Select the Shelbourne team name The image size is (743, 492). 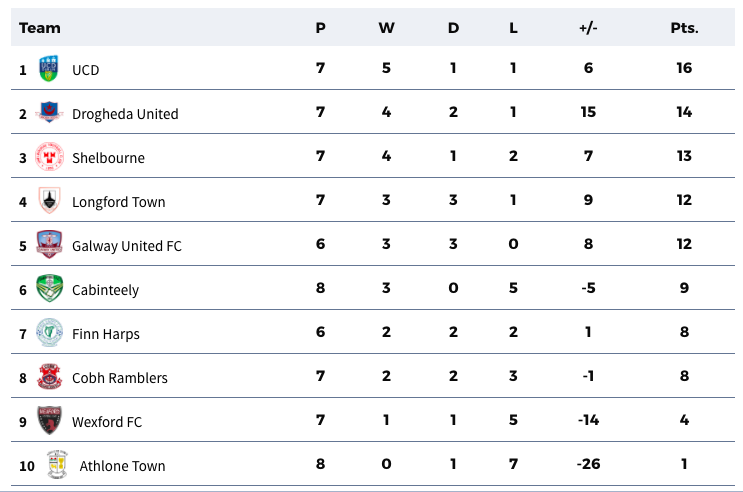pyautogui.click(x=109, y=158)
